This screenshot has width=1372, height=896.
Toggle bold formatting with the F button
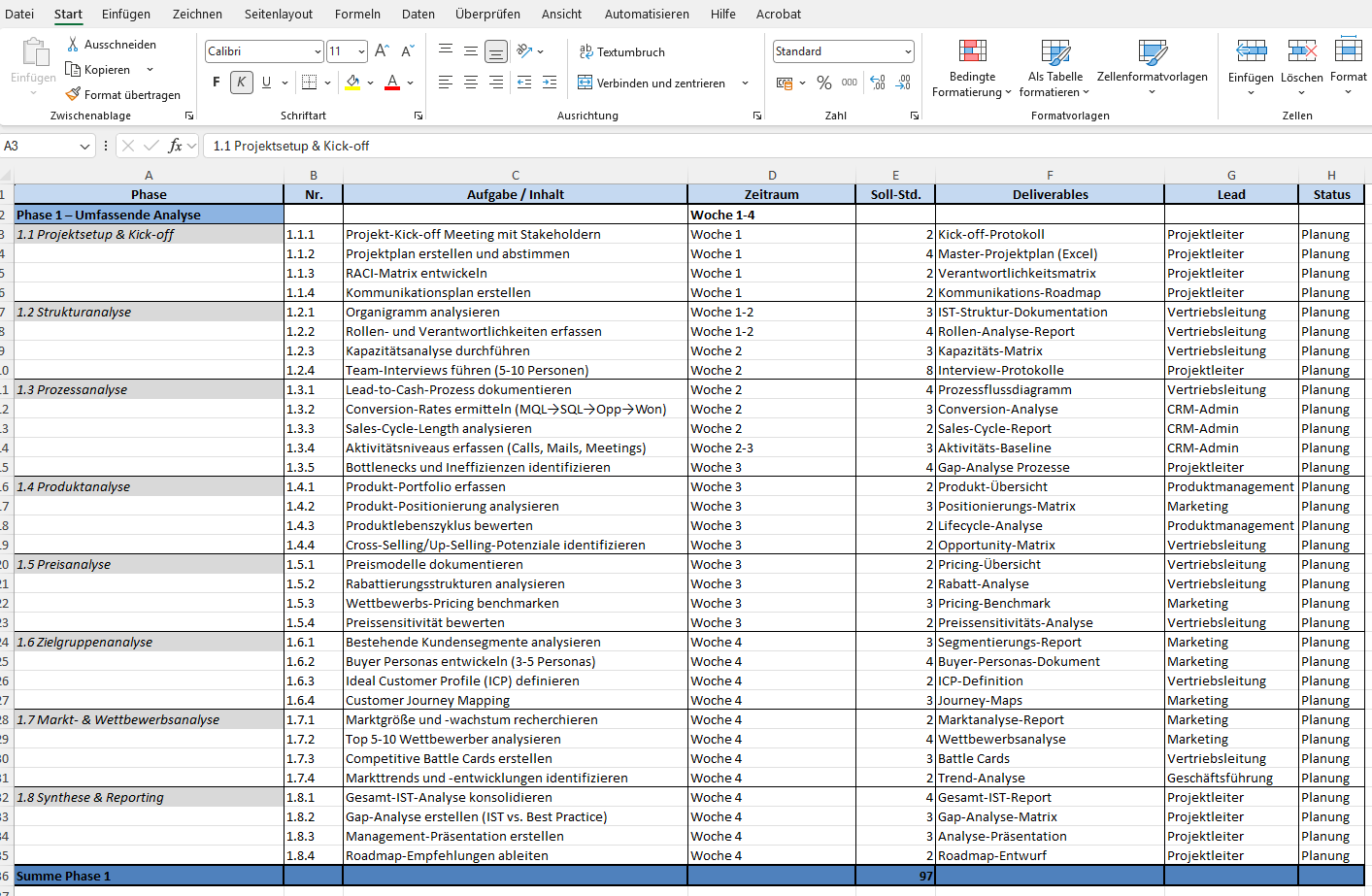pyautogui.click(x=216, y=82)
